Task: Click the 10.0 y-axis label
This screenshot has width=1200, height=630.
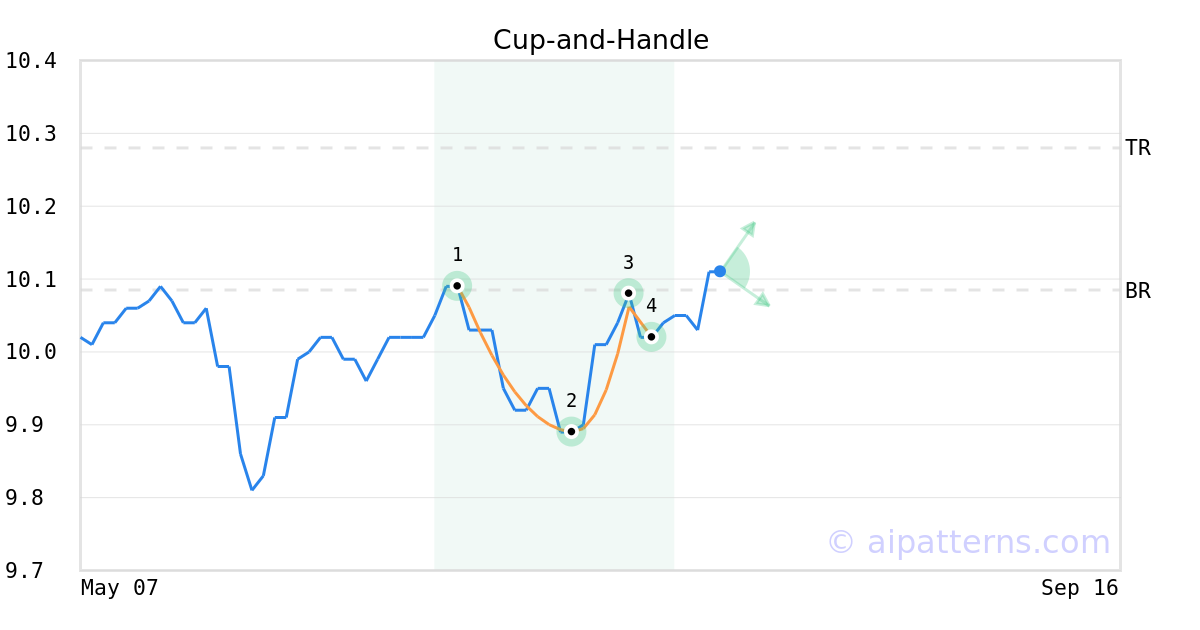Action: click(x=30, y=352)
